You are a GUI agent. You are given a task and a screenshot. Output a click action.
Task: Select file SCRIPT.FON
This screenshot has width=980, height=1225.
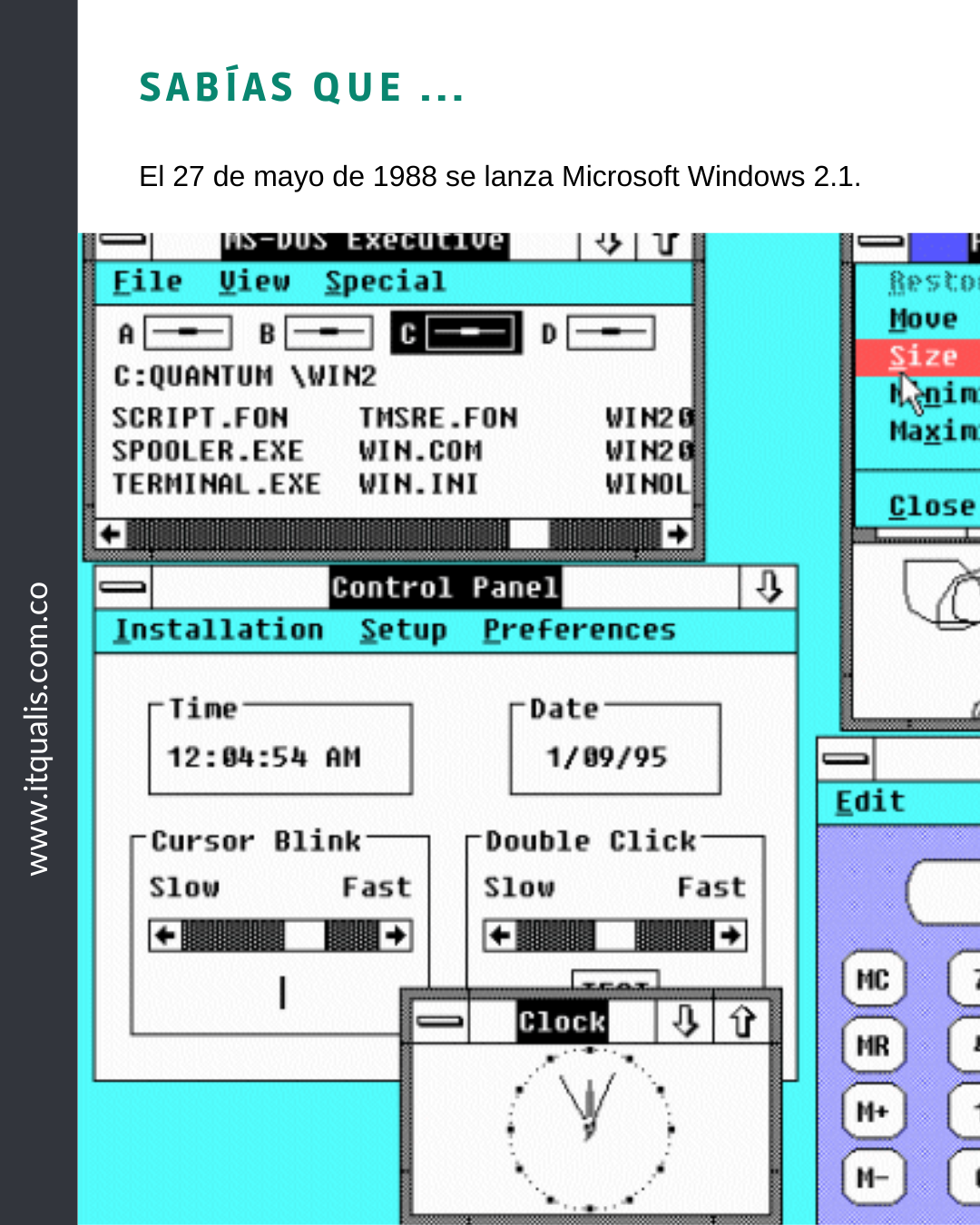[201, 417]
